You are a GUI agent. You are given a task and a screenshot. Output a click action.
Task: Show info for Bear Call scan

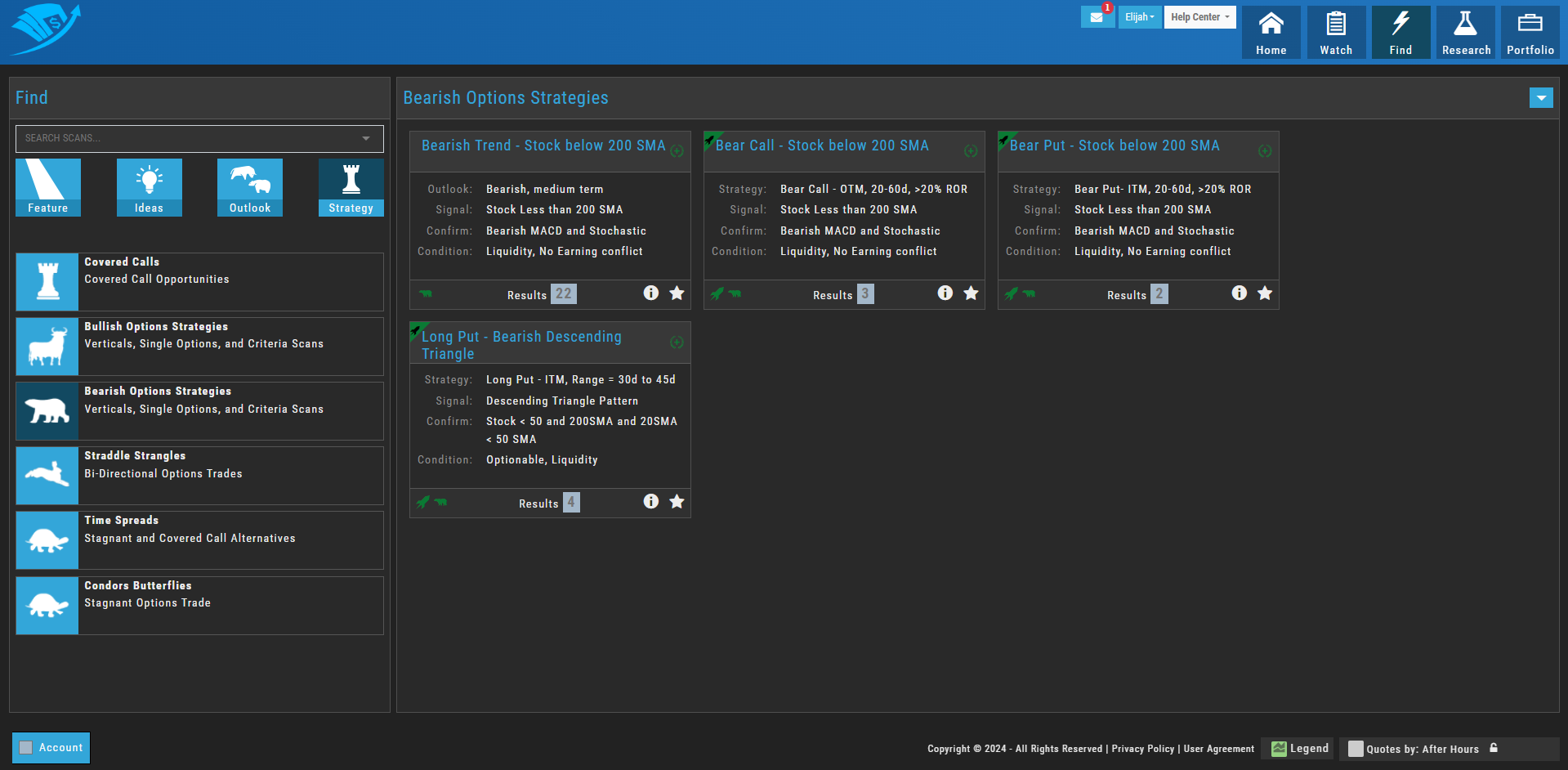(x=945, y=293)
